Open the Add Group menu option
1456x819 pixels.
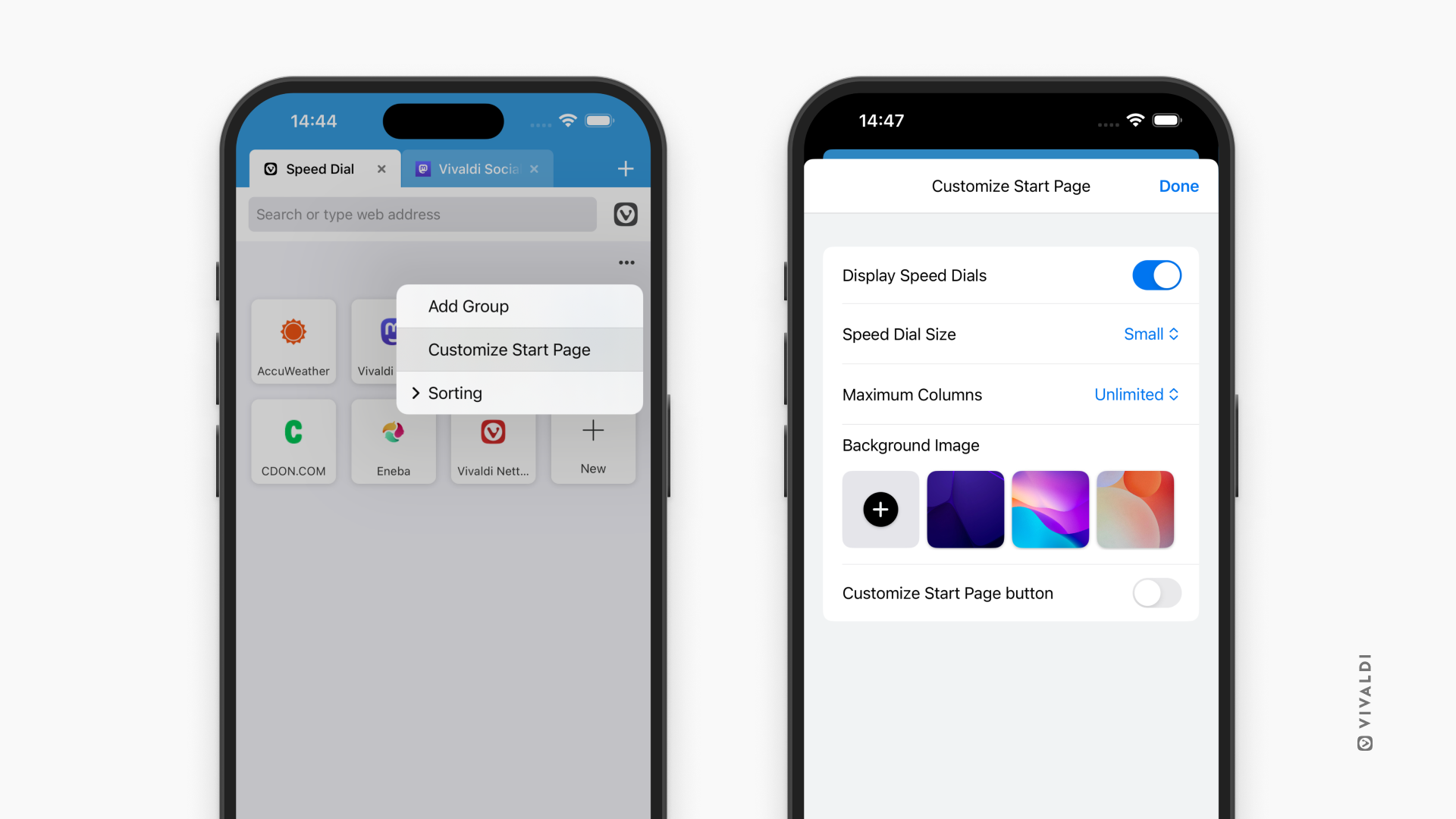pos(468,306)
